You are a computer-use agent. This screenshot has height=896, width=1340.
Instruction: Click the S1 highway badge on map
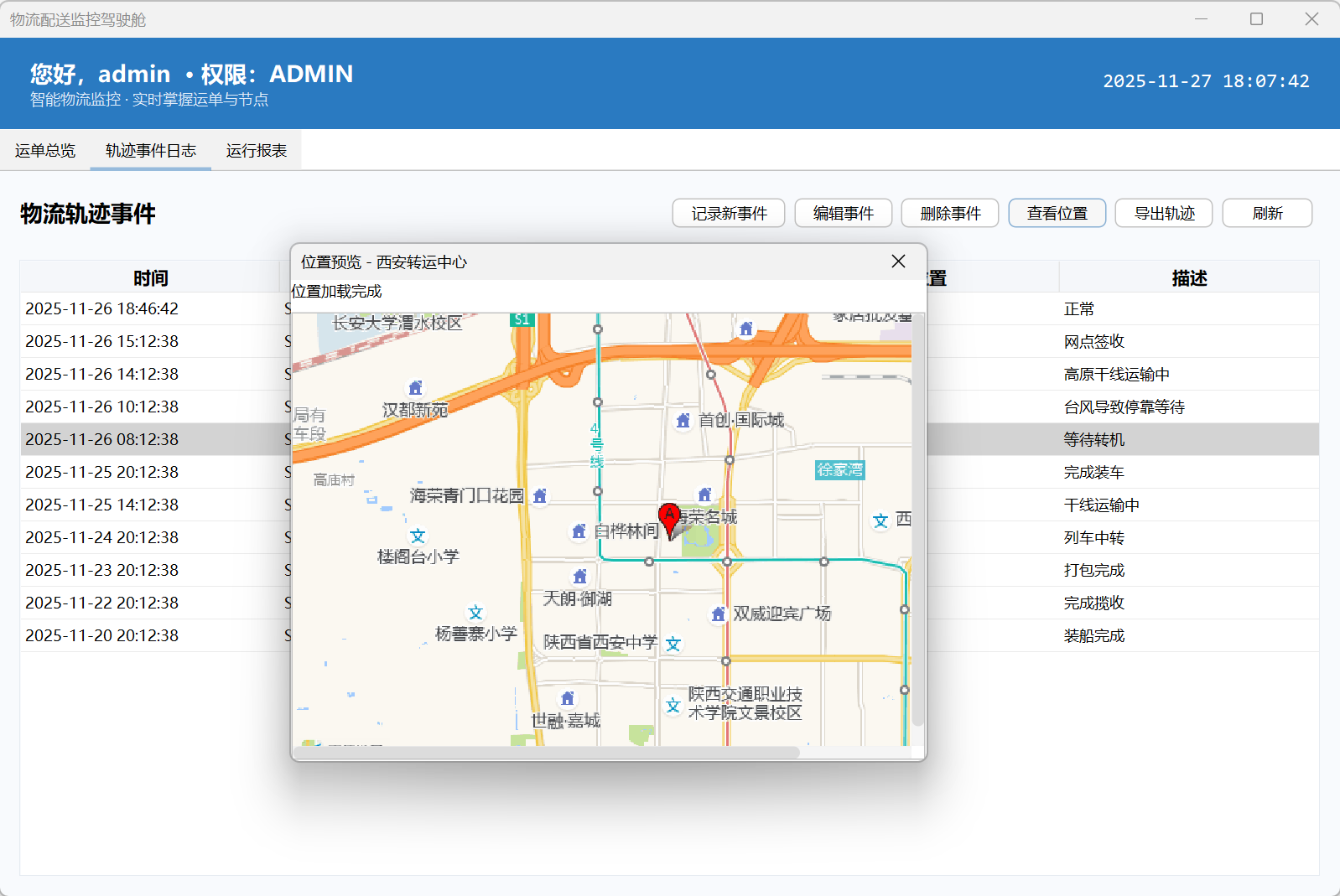coord(522,319)
